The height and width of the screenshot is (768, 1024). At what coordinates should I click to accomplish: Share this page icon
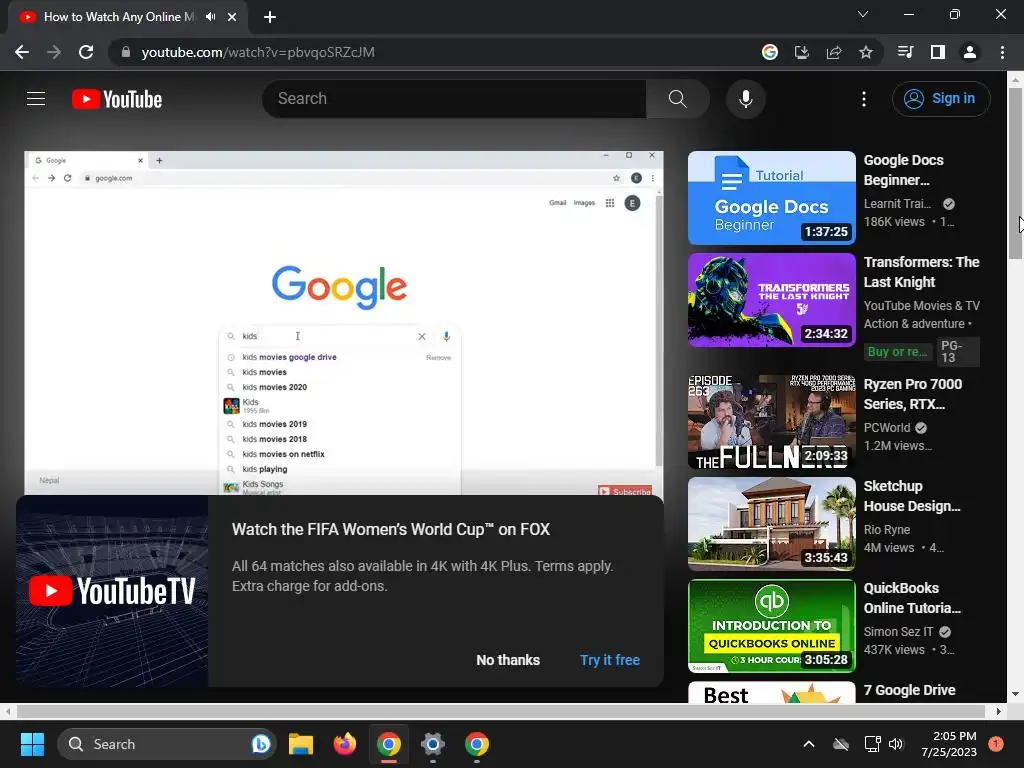point(834,52)
